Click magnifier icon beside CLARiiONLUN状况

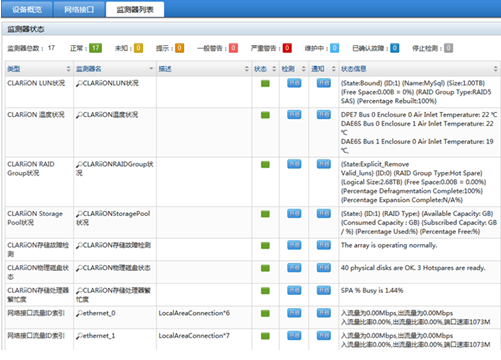79,83
